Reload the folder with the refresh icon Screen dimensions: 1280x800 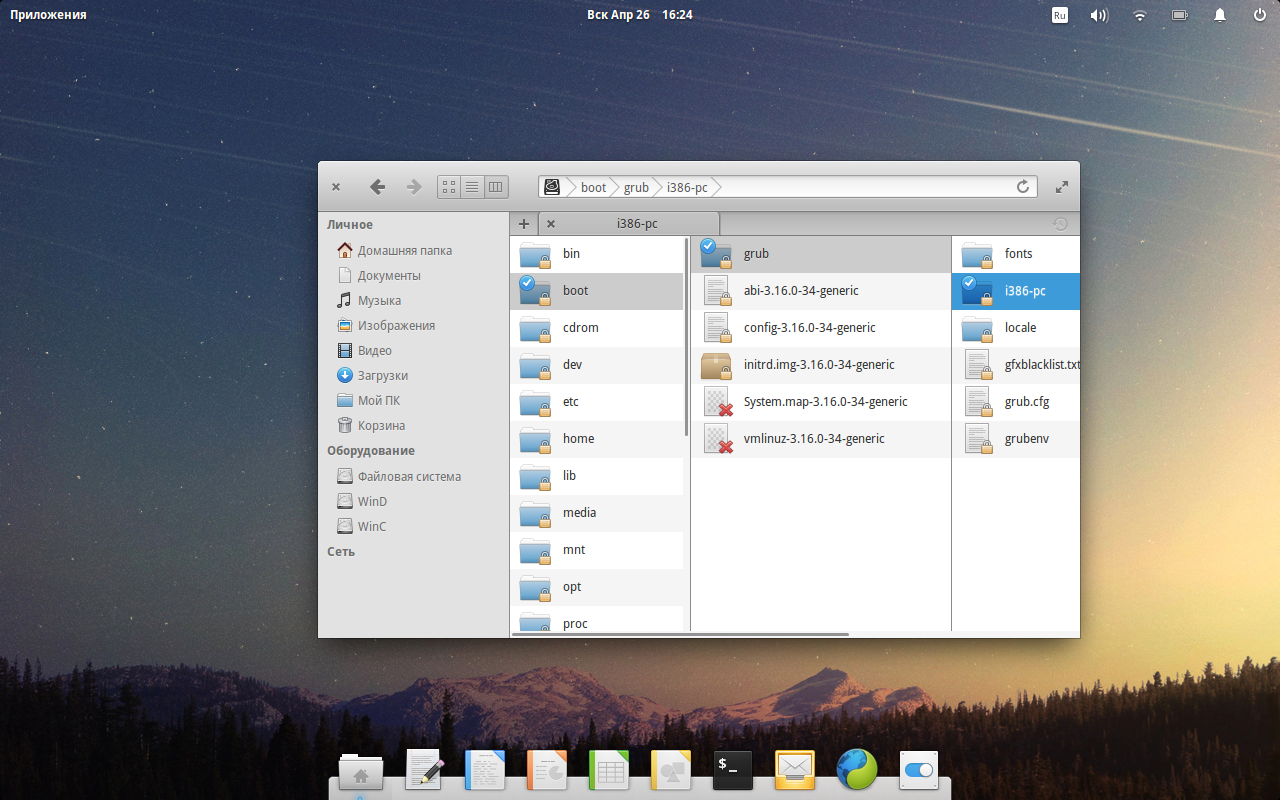point(1022,187)
